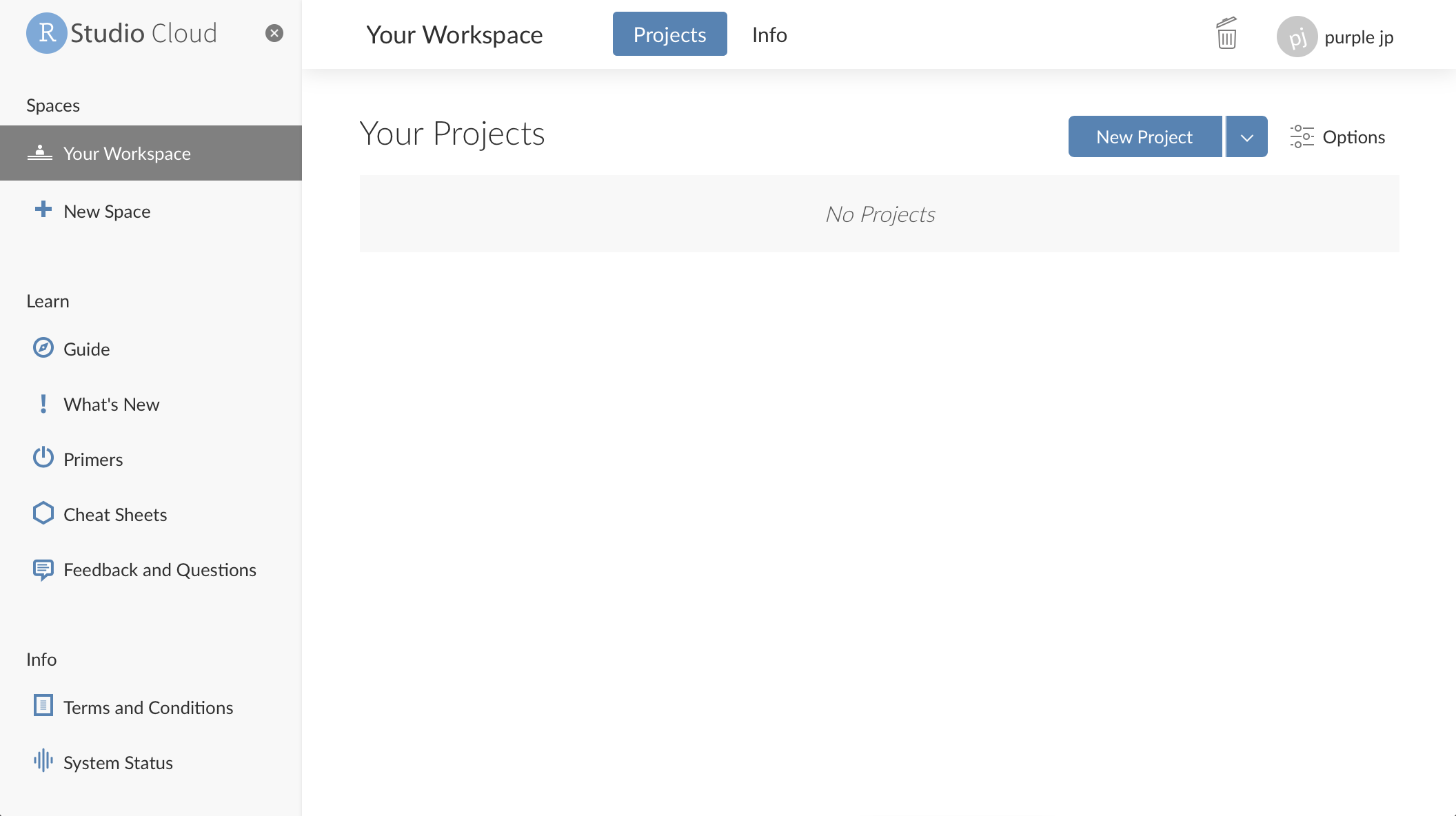This screenshot has width=1456, height=816.
Task: Click the user profile avatar icon
Action: point(1296,36)
